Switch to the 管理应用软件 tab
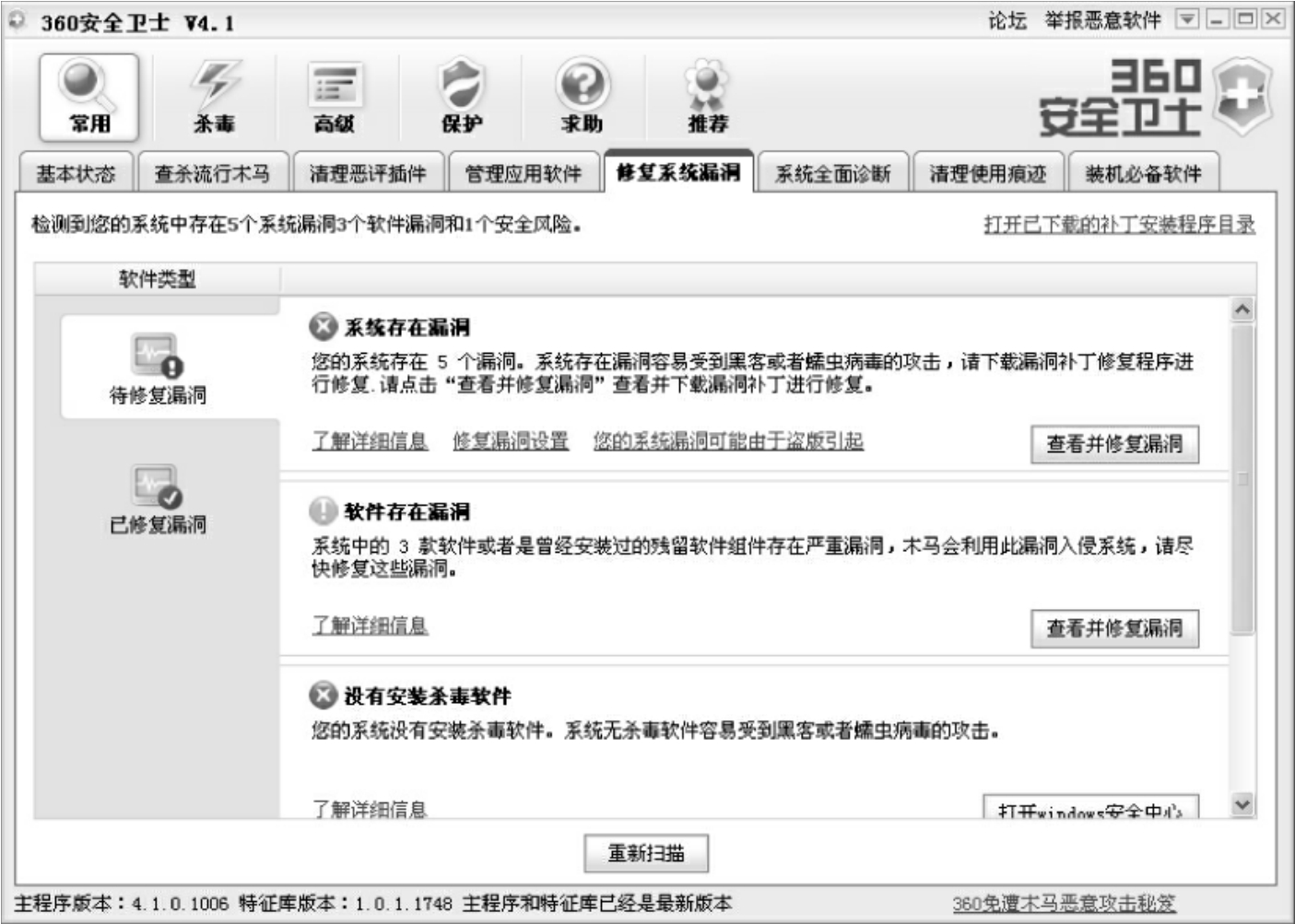 point(523,172)
